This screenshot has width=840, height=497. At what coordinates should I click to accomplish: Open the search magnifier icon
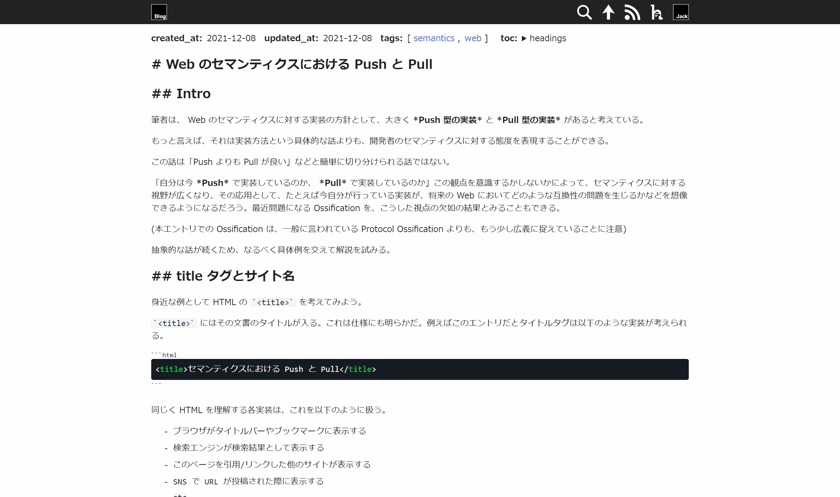[584, 12]
